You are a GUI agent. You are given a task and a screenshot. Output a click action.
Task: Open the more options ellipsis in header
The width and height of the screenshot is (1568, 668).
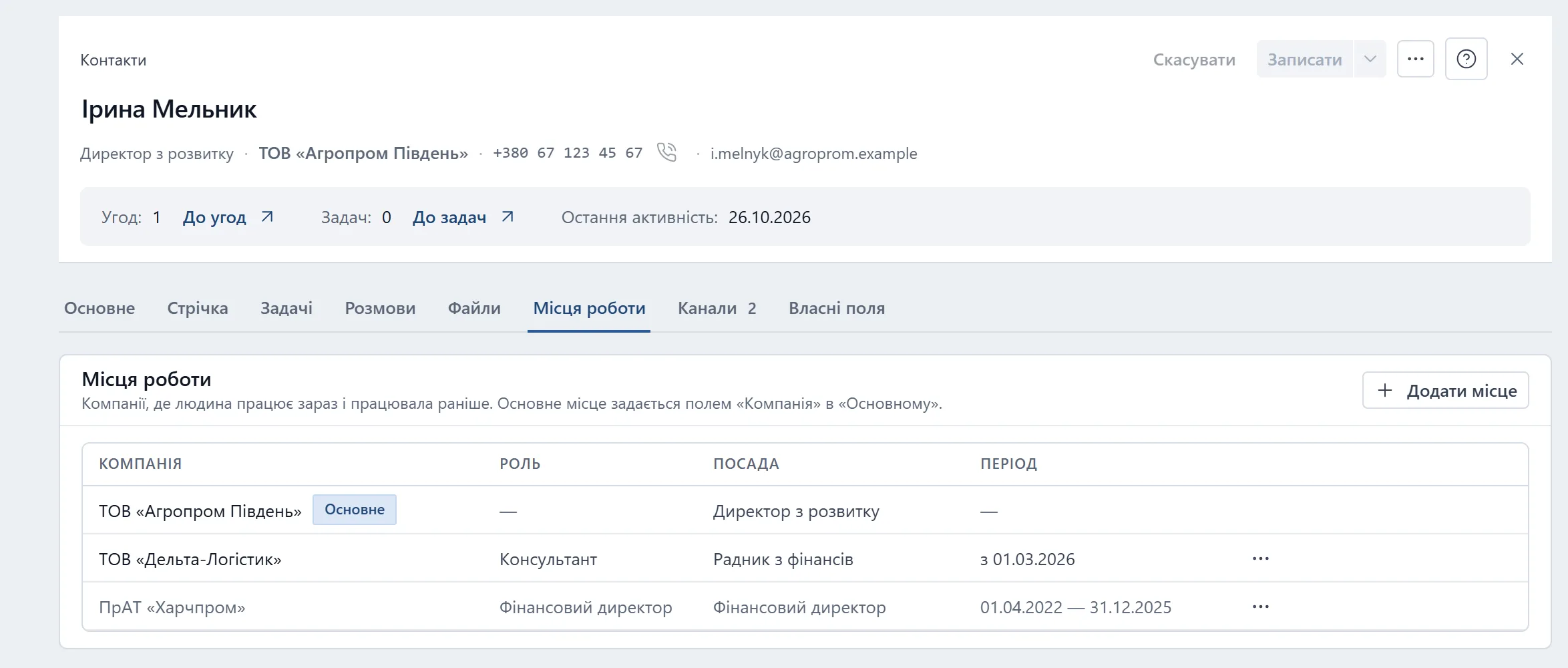pos(1415,59)
